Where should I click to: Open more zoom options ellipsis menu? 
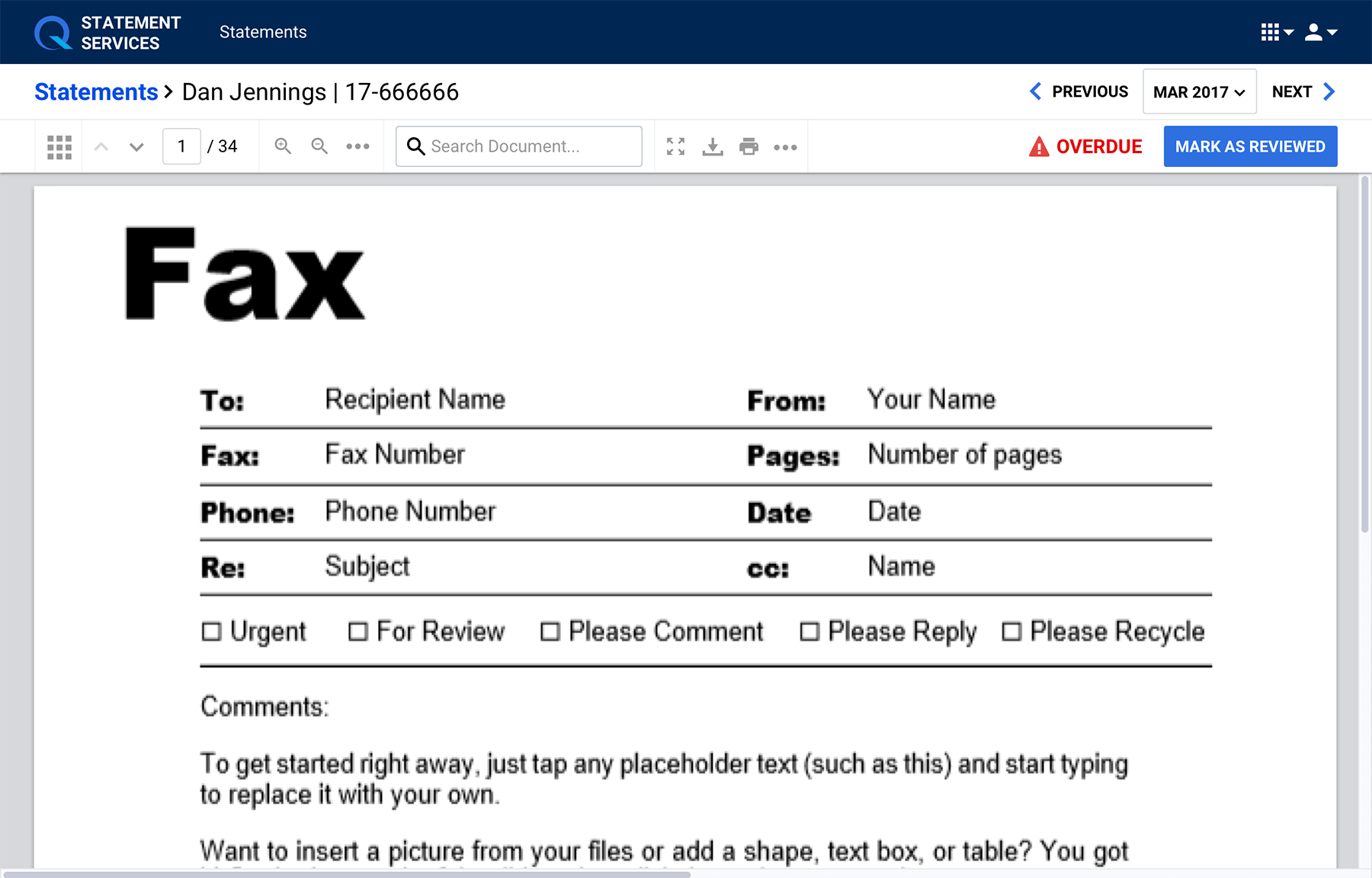[x=357, y=146]
